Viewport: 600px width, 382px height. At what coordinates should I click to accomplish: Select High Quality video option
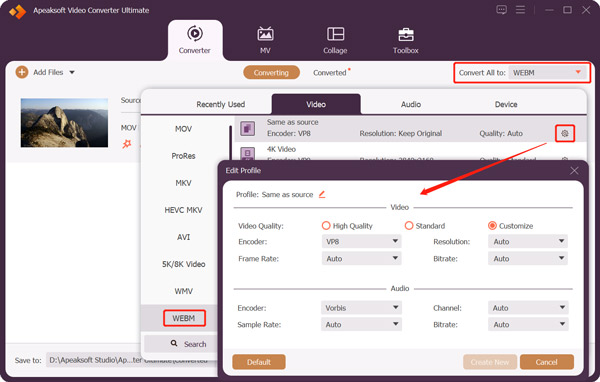(x=326, y=226)
